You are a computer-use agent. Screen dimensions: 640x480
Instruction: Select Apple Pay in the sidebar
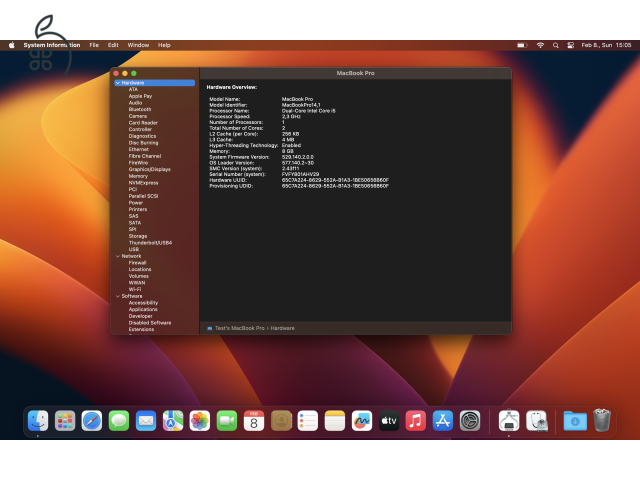pos(140,96)
